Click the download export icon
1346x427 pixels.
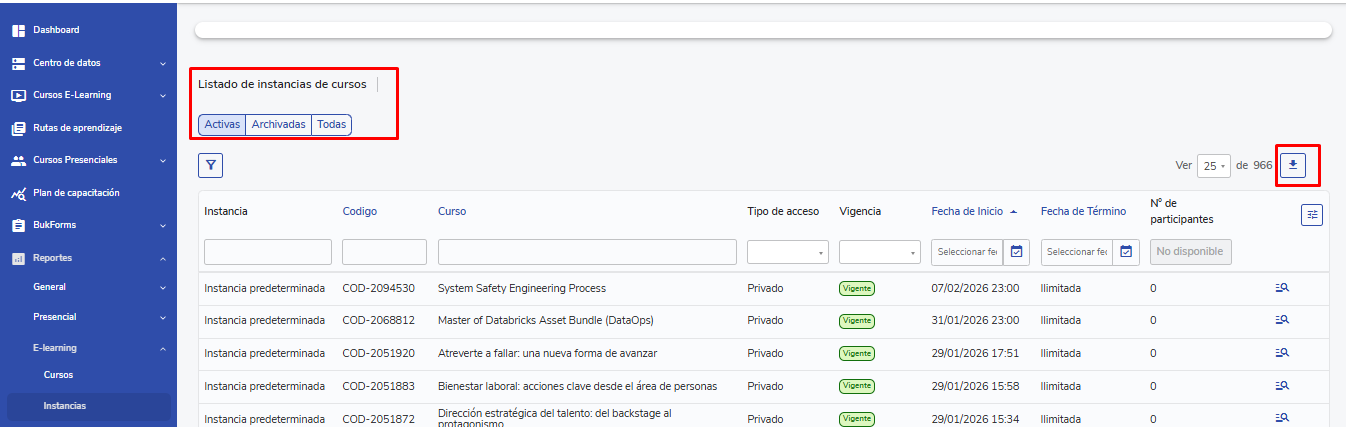1292,165
